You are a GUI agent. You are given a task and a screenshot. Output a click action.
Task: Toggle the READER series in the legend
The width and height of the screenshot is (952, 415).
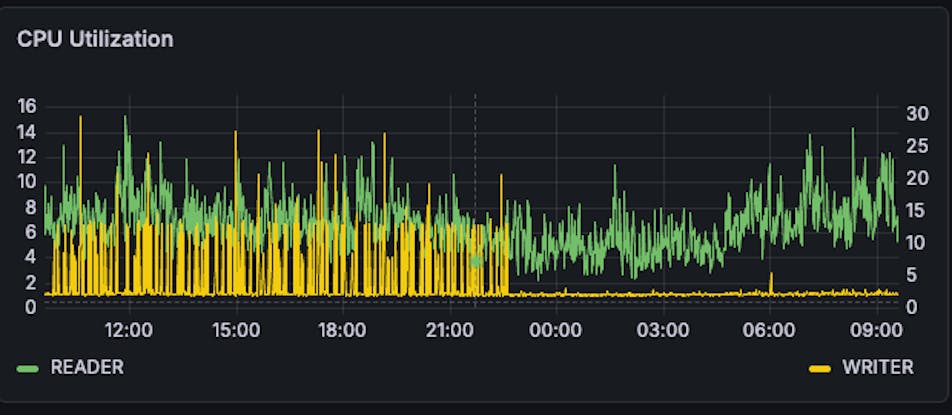tap(87, 367)
